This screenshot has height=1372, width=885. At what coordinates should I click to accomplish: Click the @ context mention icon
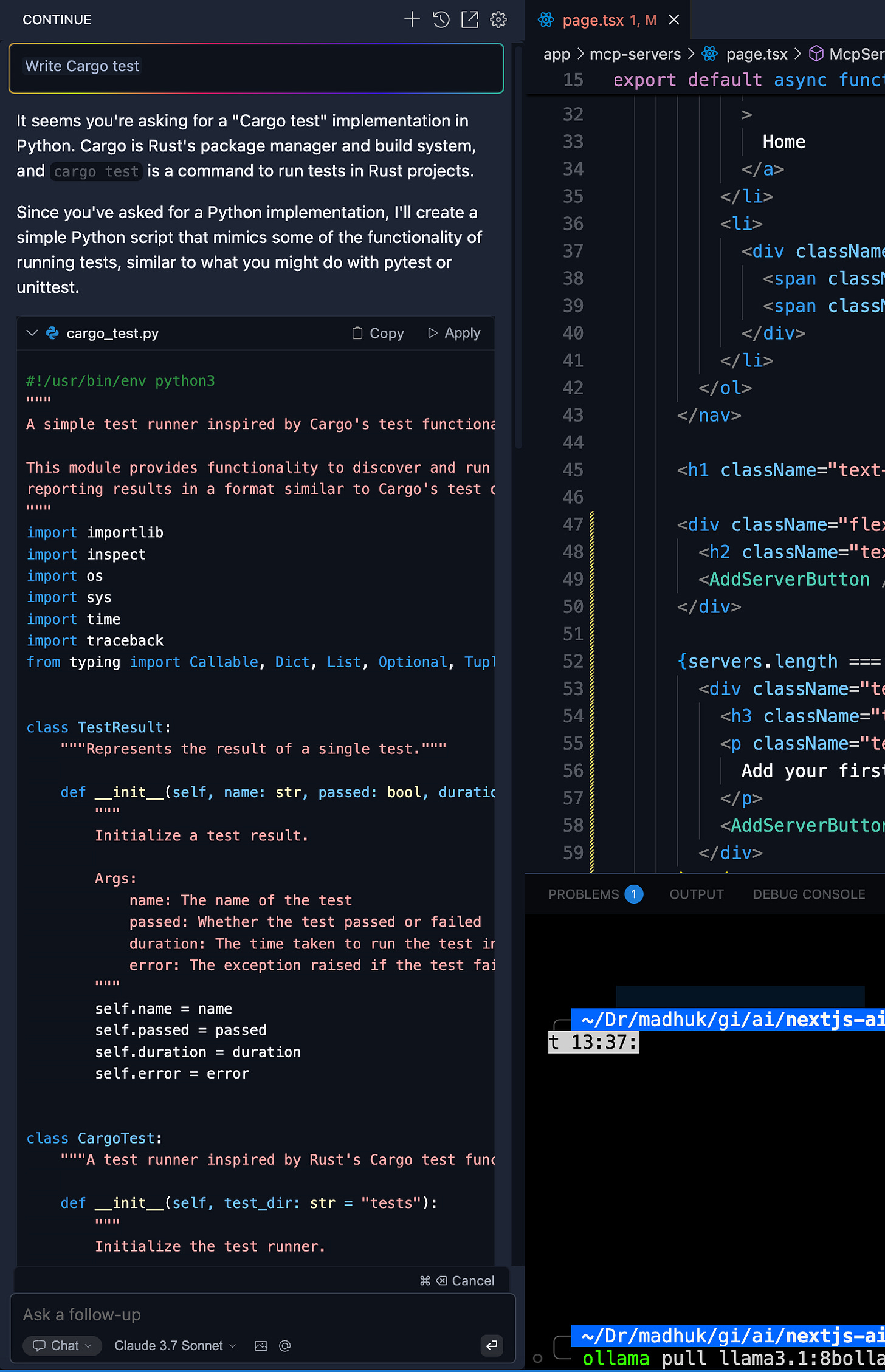(x=284, y=1346)
